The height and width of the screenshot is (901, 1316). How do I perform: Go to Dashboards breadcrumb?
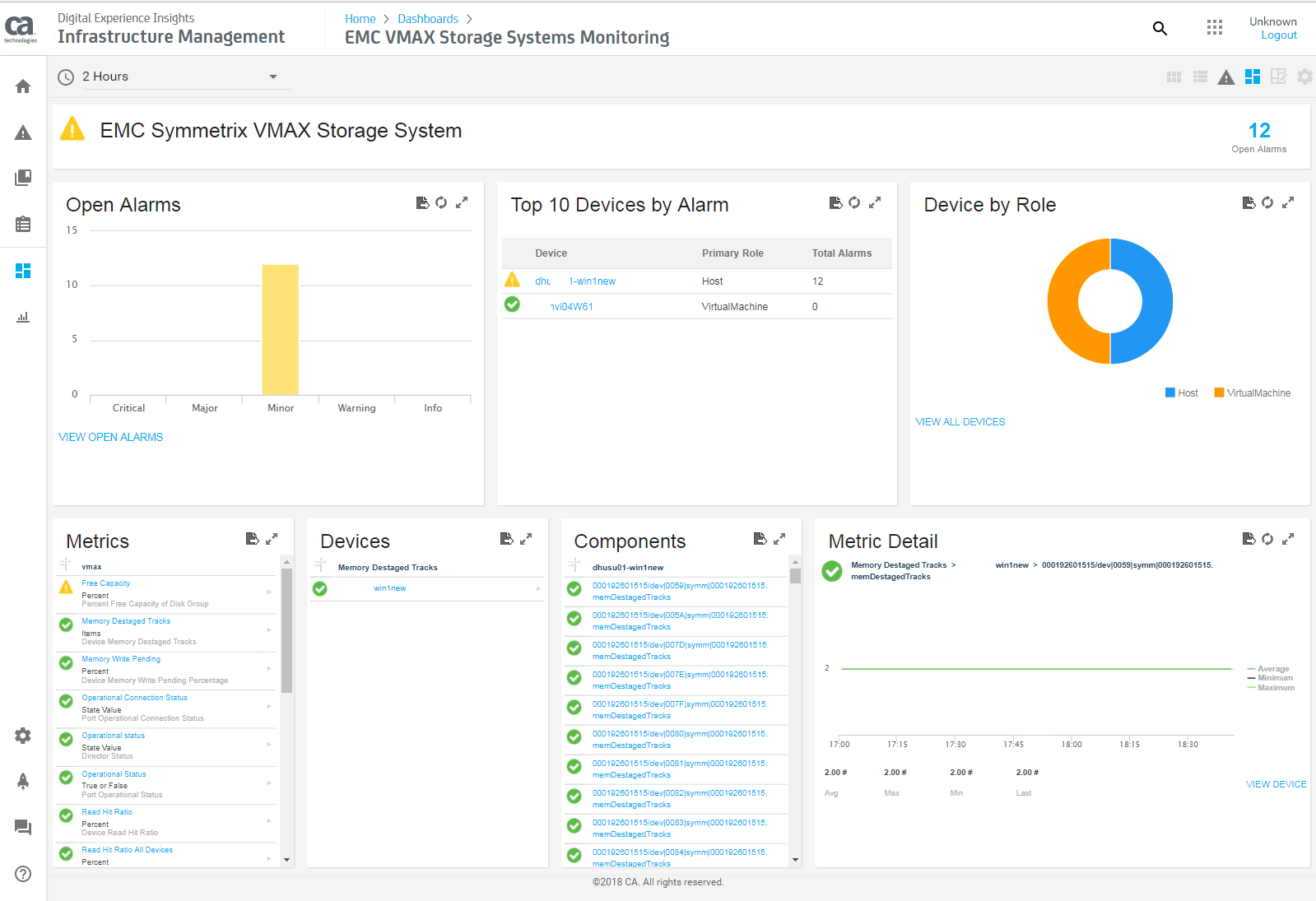(x=428, y=19)
